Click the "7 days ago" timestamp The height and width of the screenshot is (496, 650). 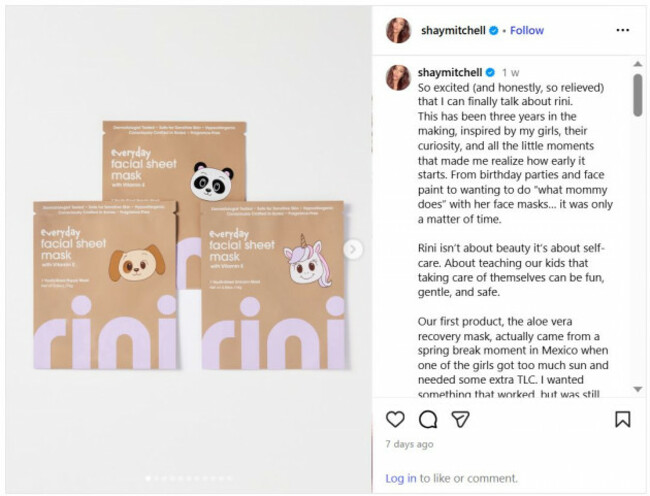(x=409, y=444)
